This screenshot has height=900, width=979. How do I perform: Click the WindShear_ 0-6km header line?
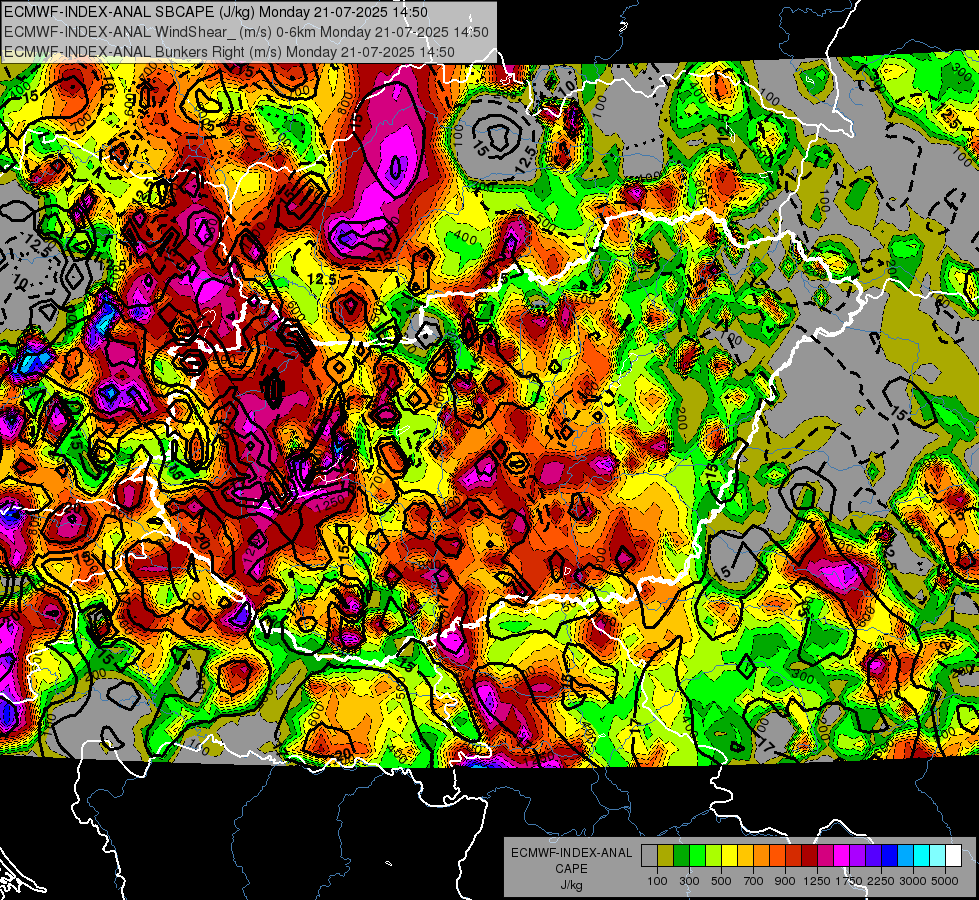coord(246,32)
